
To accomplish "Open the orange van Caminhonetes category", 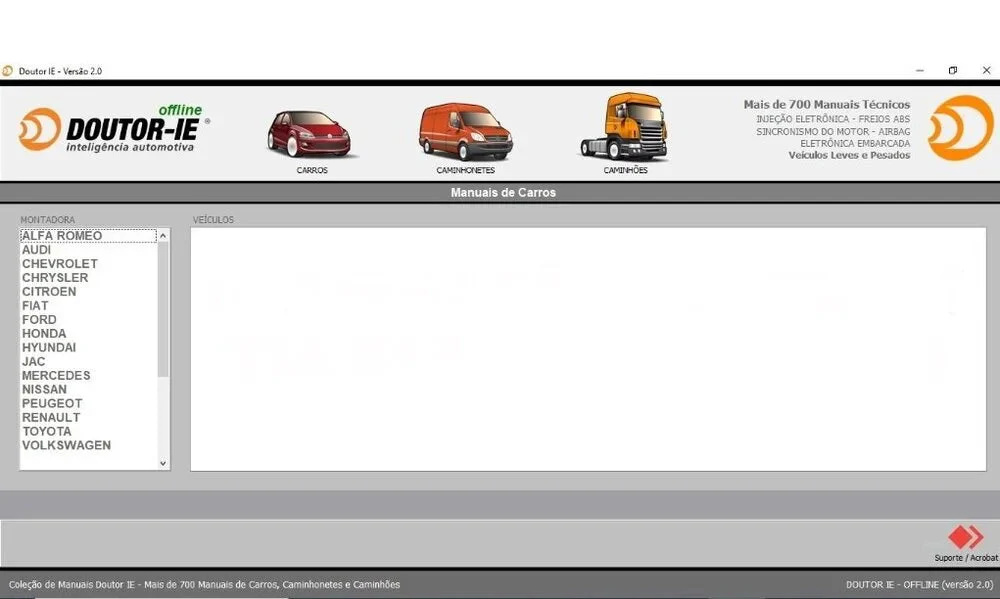I will tap(465, 131).
